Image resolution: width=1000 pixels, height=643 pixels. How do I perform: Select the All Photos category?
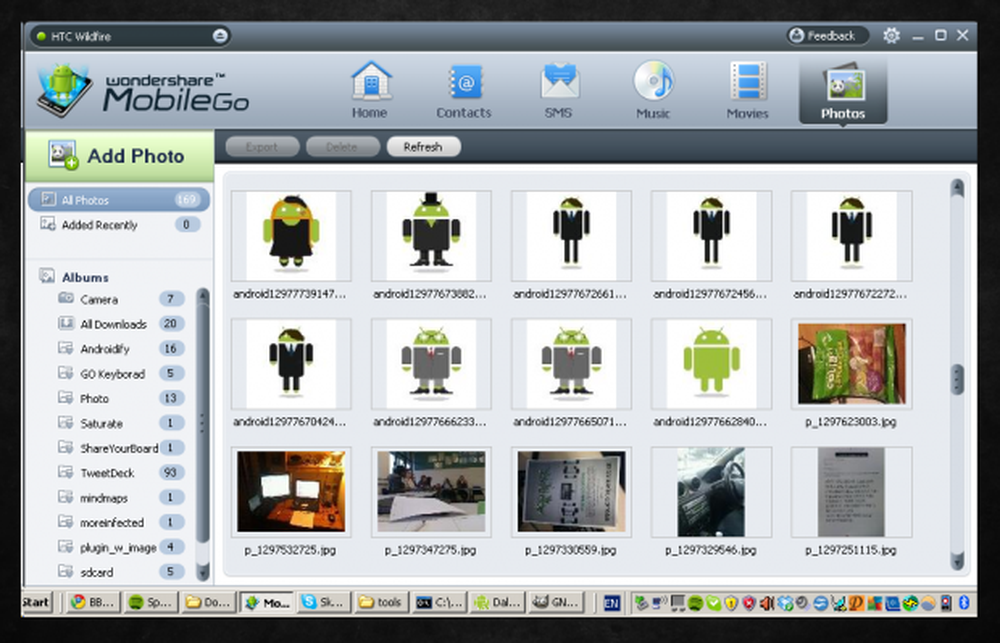119,200
